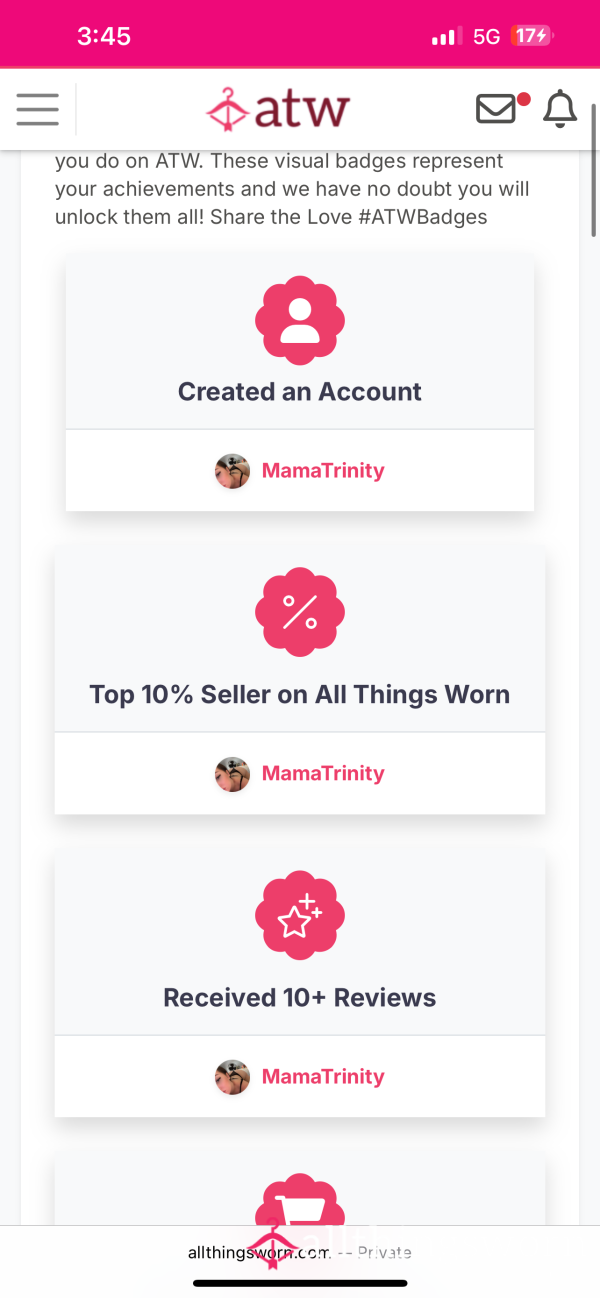
Task: Click the Received 10+ Reviews title
Action: coord(300,998)
